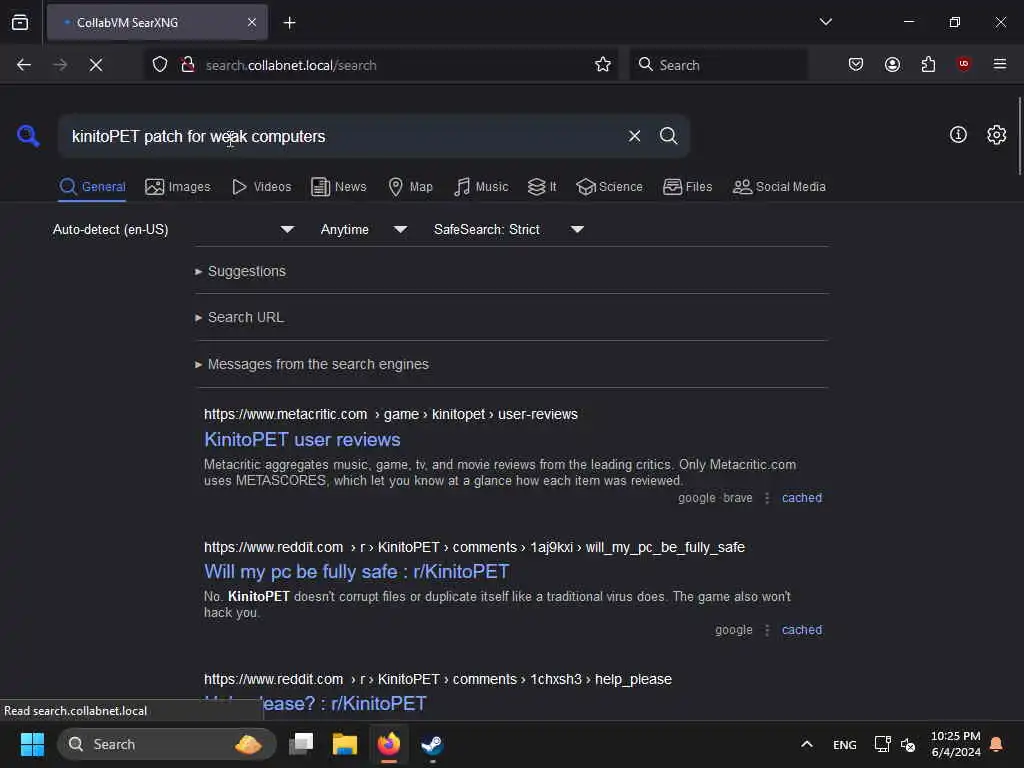Open the notifications bell icon

(x=997, y=744)
